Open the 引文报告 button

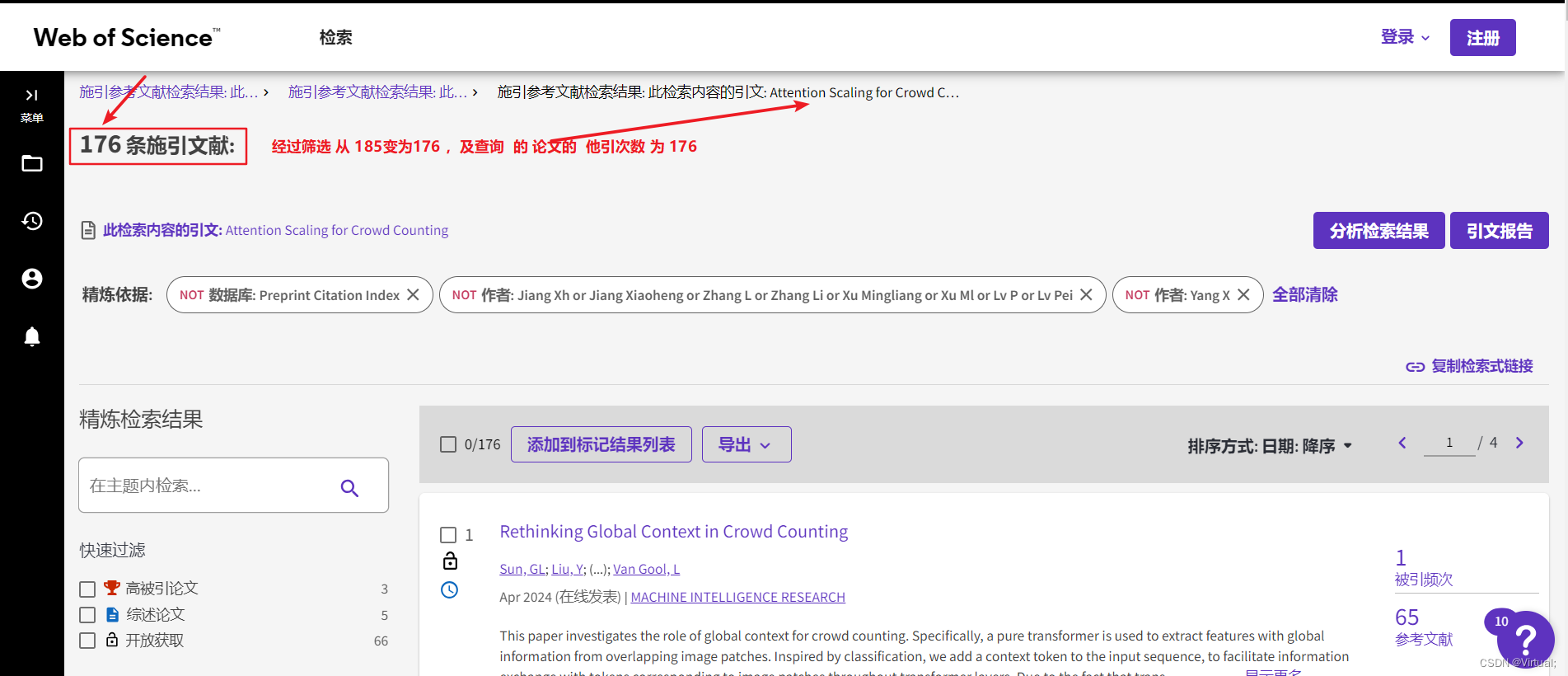click(1499, 230)
